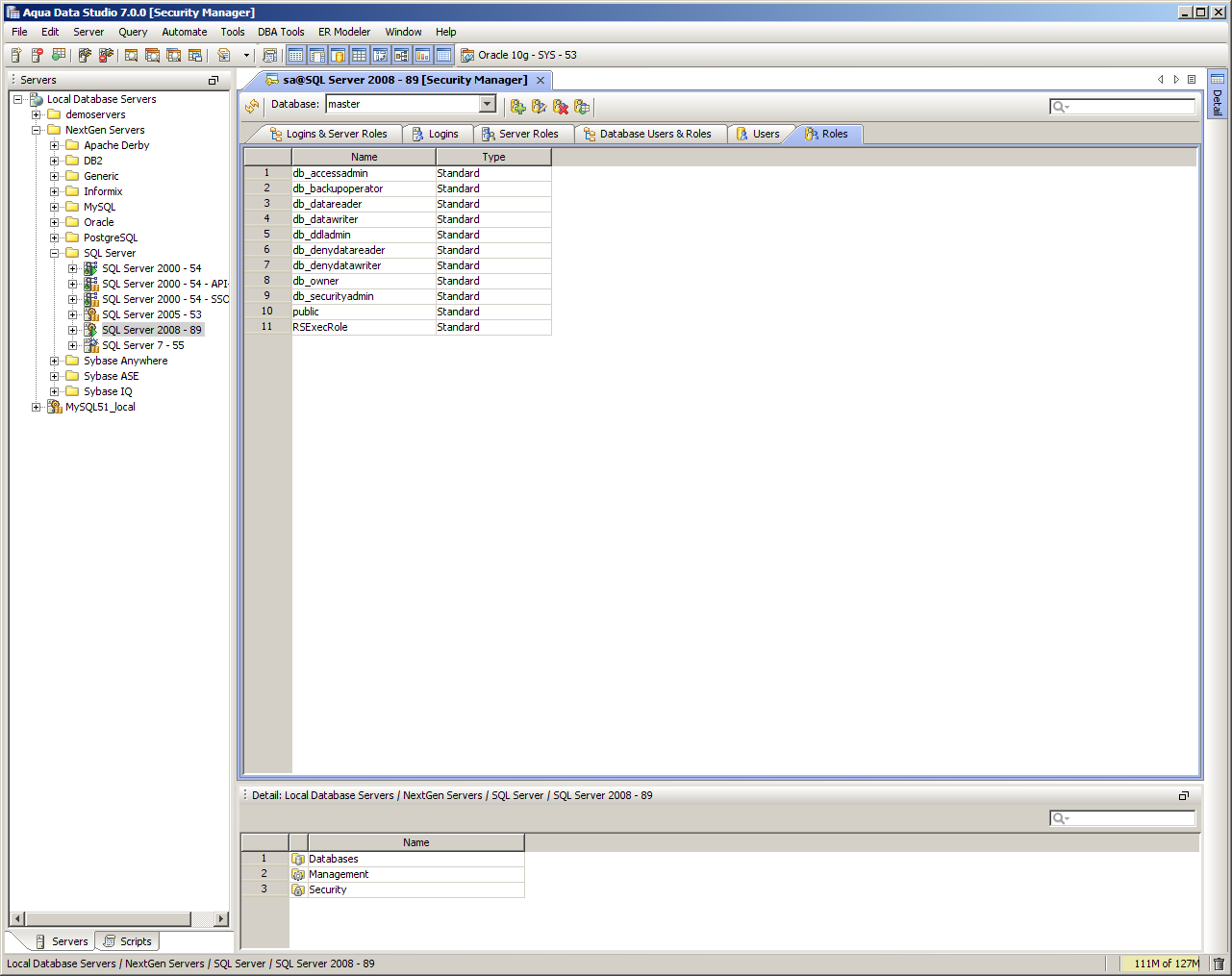Click the SQL Server 7 - 55 server icon

[91, 345]
